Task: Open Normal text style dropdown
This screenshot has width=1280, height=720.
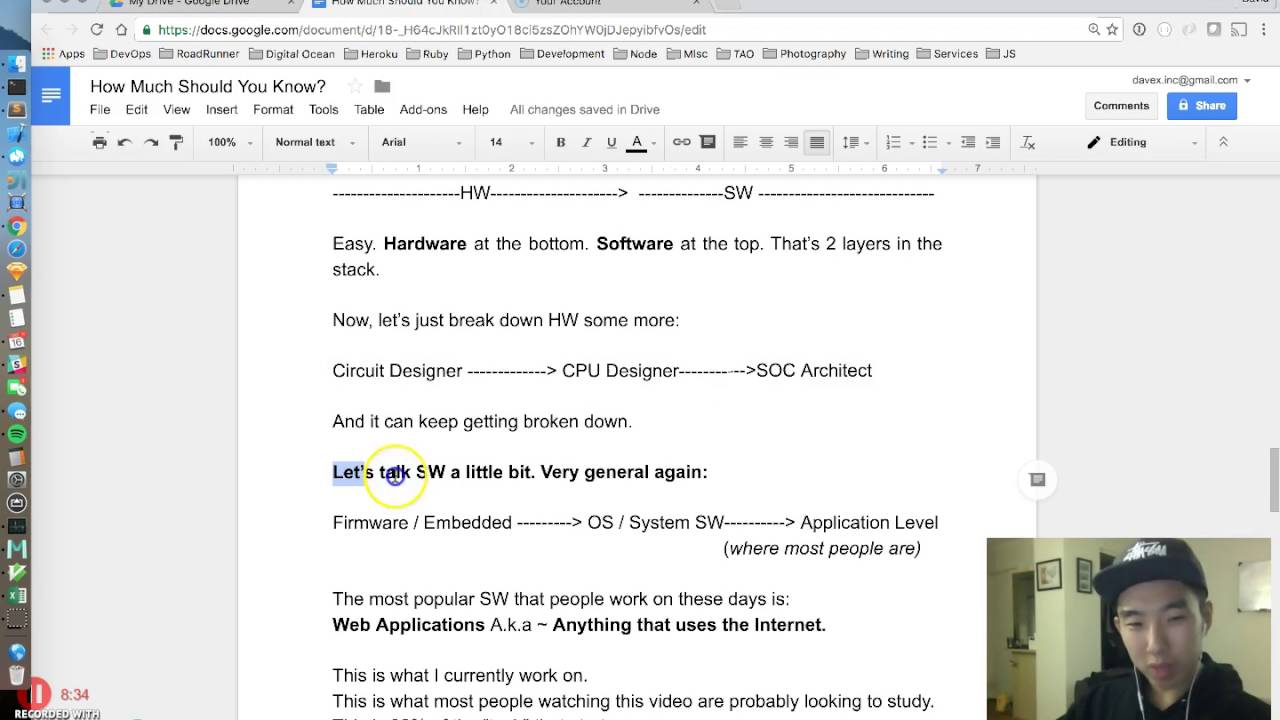Action: pyautogui.click(x=314, y=142)
